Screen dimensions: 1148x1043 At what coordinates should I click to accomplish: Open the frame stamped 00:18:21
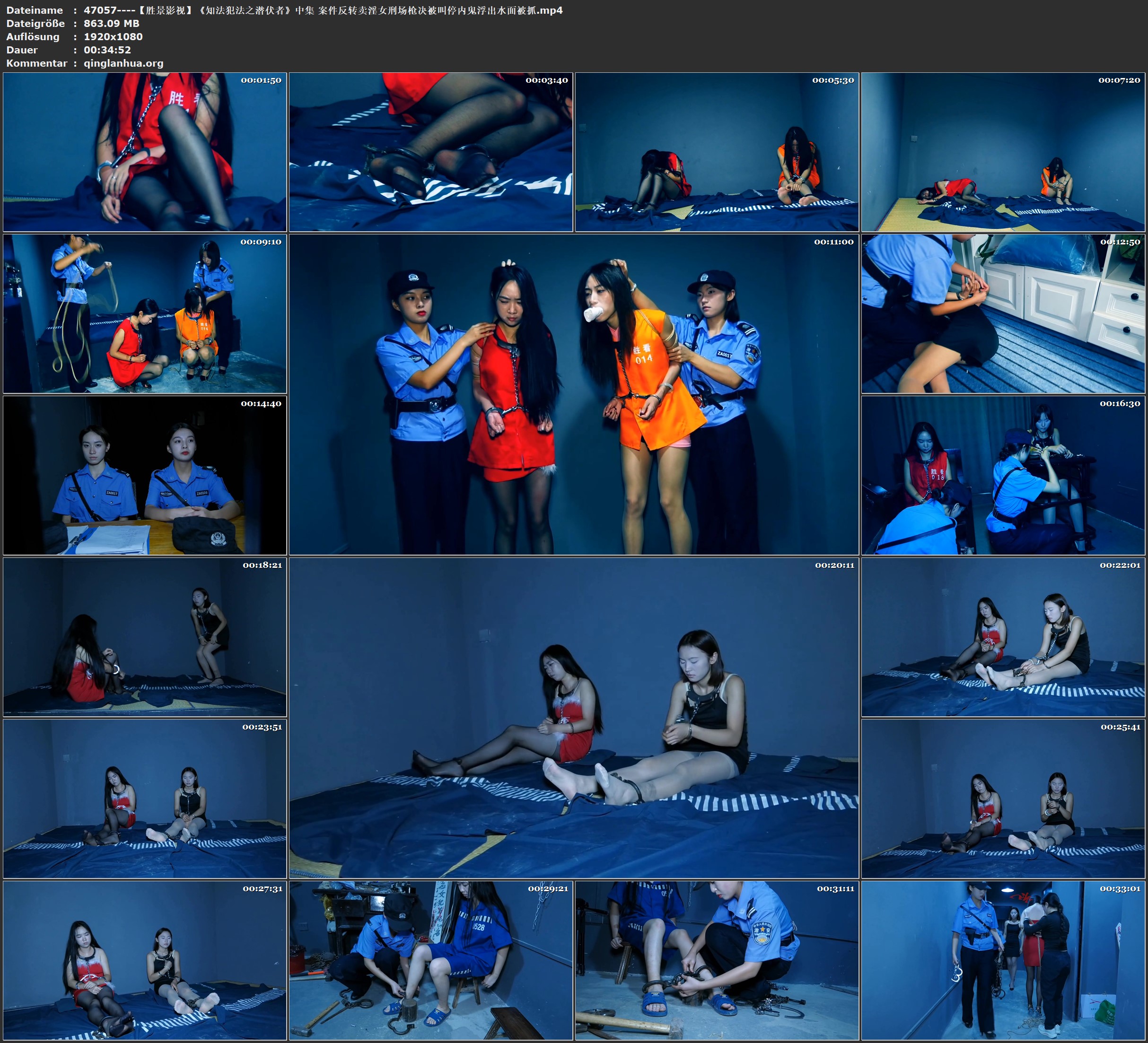click(x=145, y=637)
